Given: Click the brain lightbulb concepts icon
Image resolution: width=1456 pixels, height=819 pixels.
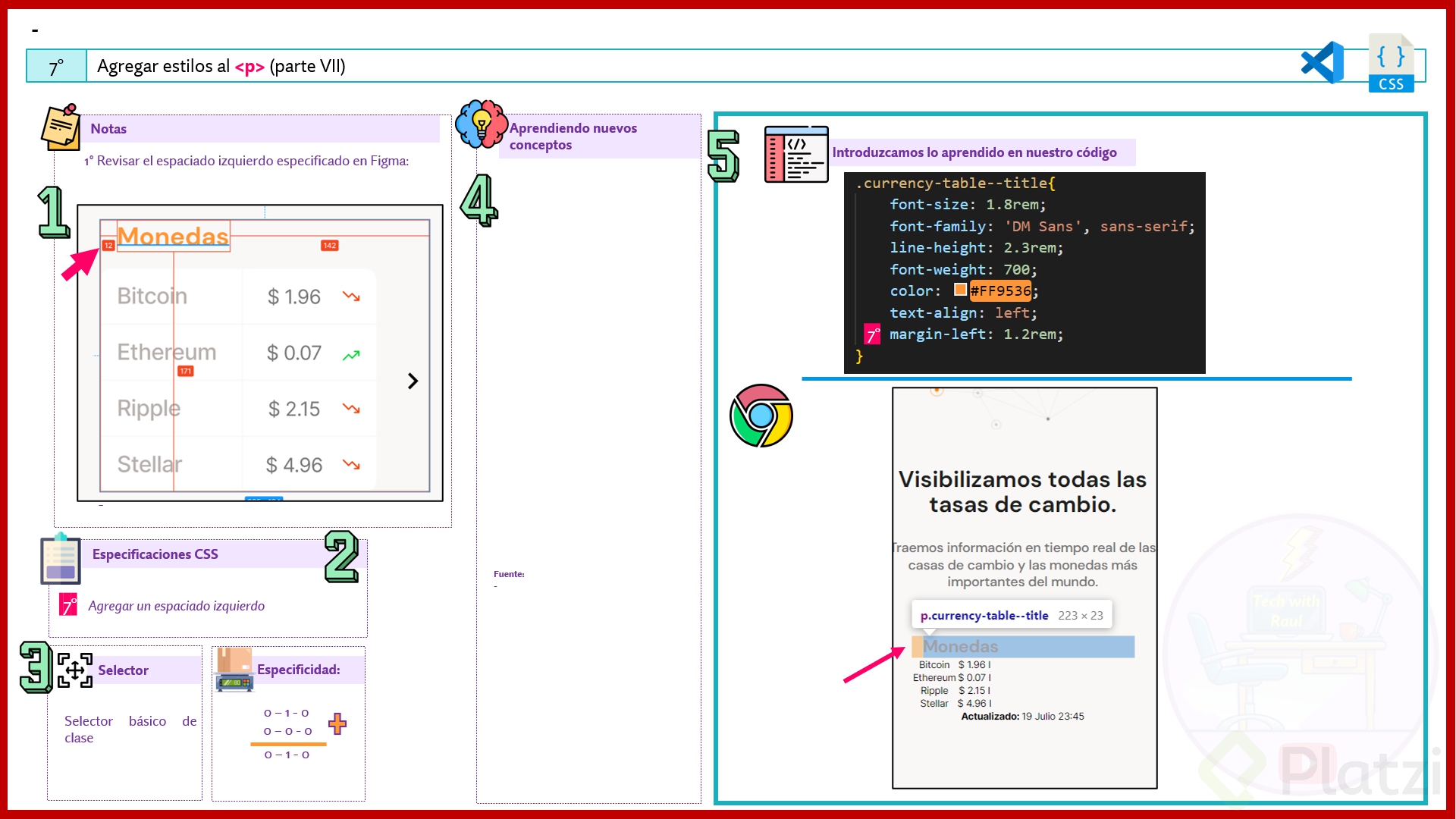Looking at the screenshot, I should coord(482,124).
